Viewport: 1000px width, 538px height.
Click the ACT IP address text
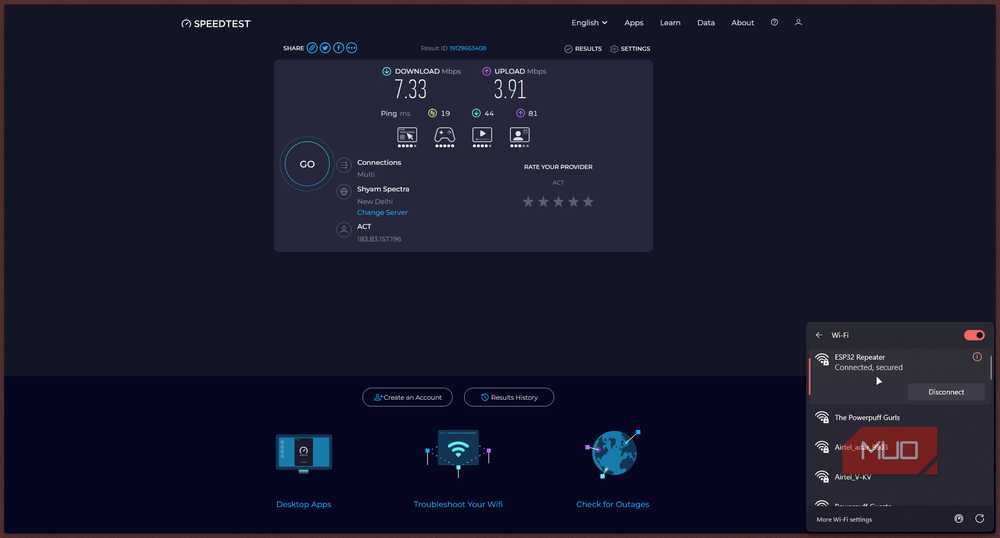click(379, 239)
